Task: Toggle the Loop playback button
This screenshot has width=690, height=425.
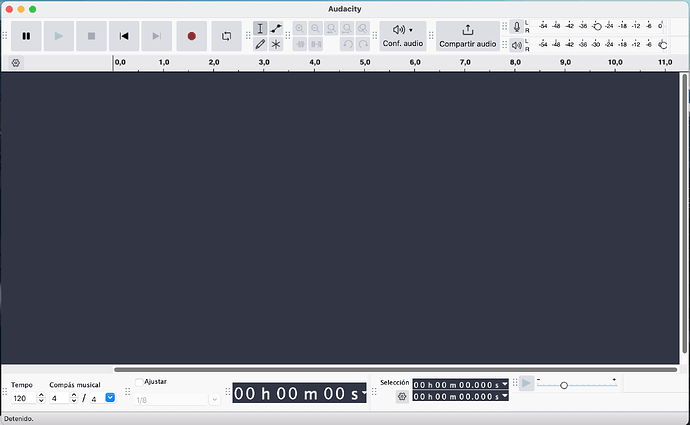Action: pos(226,36)
